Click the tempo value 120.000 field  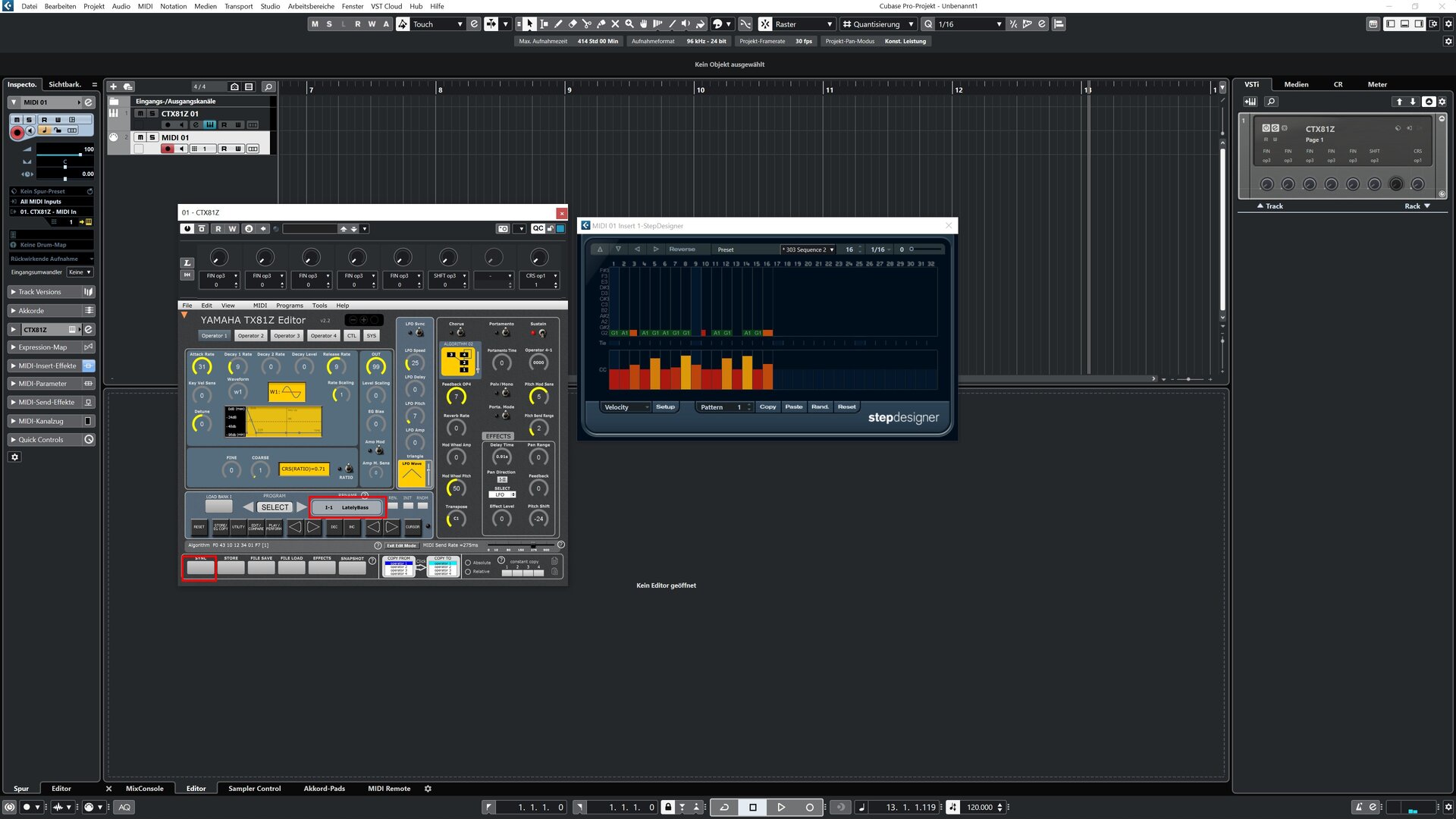tap(979, 808)
